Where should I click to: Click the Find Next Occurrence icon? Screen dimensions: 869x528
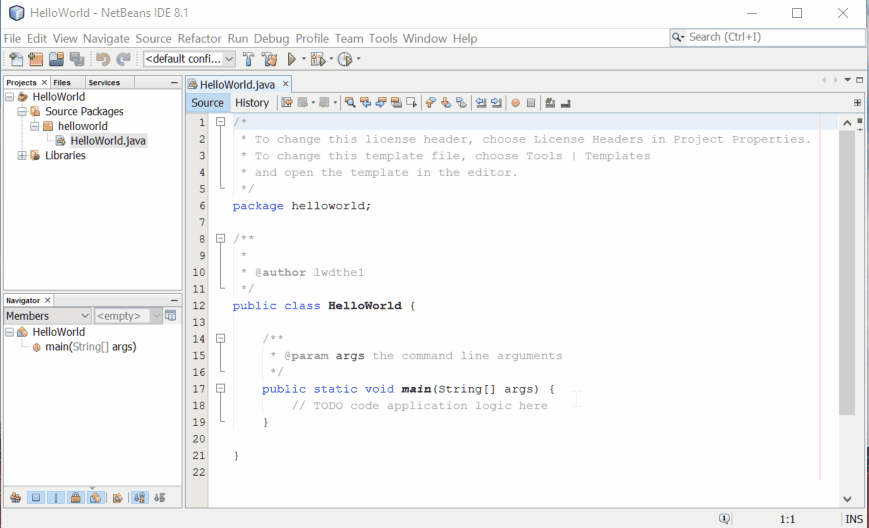coord(381,102)
